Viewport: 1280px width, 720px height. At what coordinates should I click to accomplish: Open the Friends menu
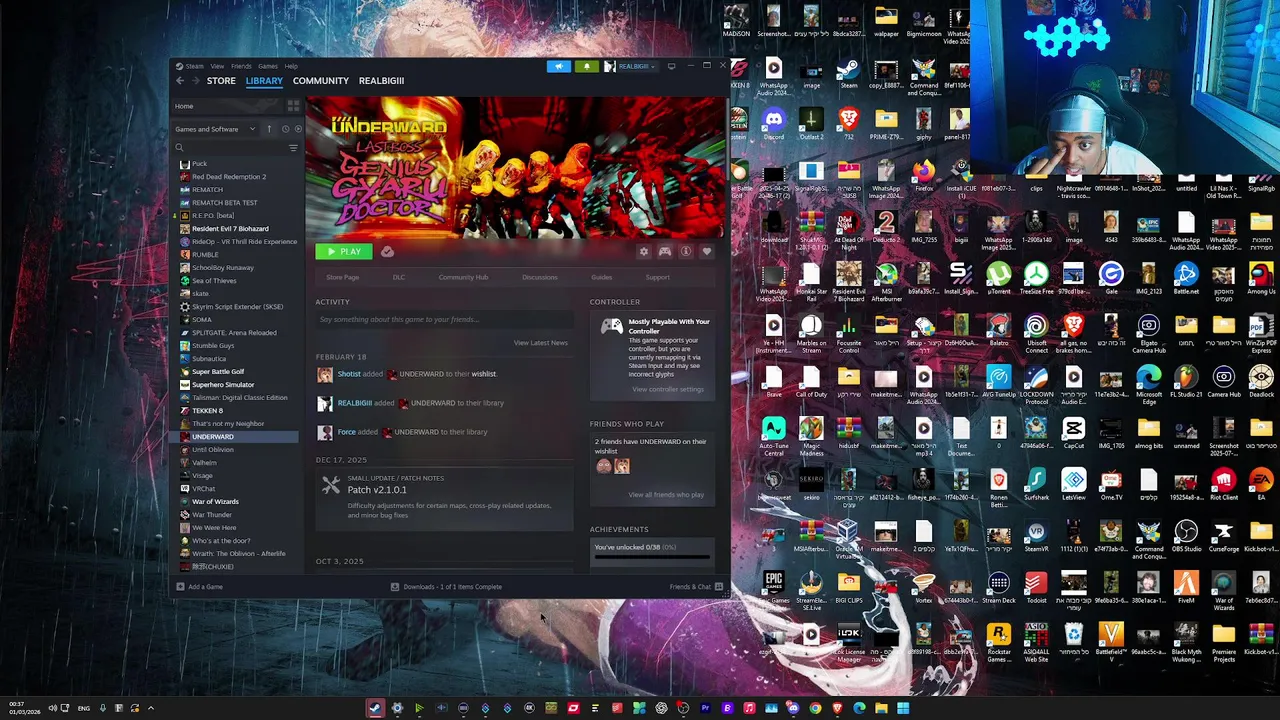[241, 66]
